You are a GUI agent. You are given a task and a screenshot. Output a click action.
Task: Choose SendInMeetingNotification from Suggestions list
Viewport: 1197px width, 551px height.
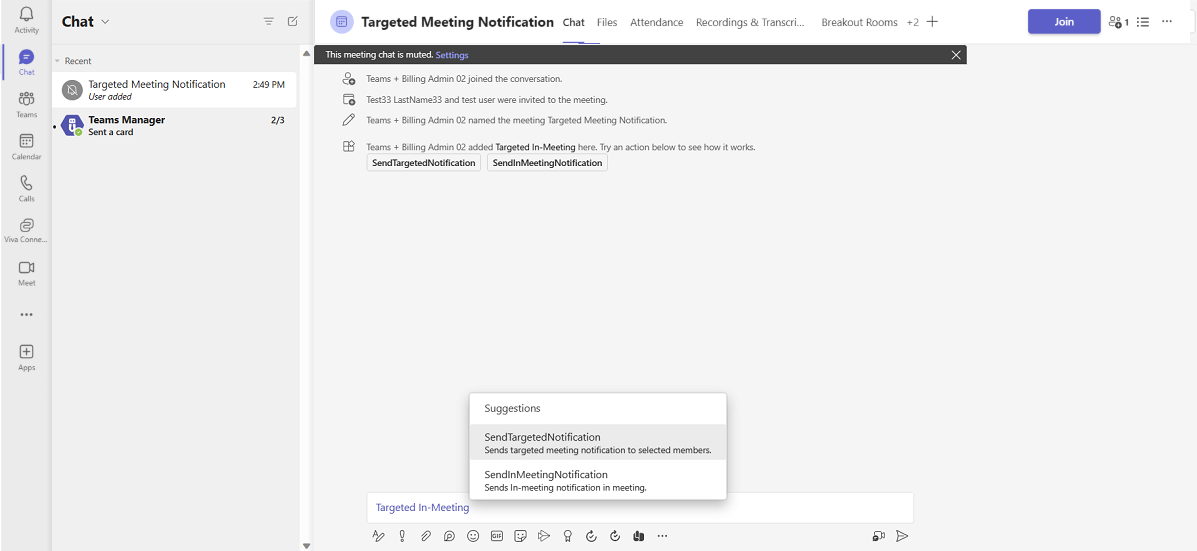(598, 480)
